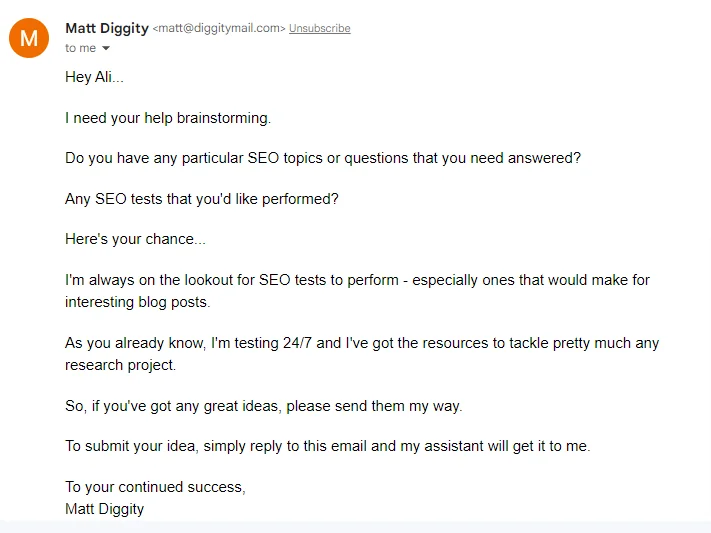The height and width of the screenshot is (533, 711).
Task: Click the "To submit your idea" instruction line
Action: pos(328,446)
